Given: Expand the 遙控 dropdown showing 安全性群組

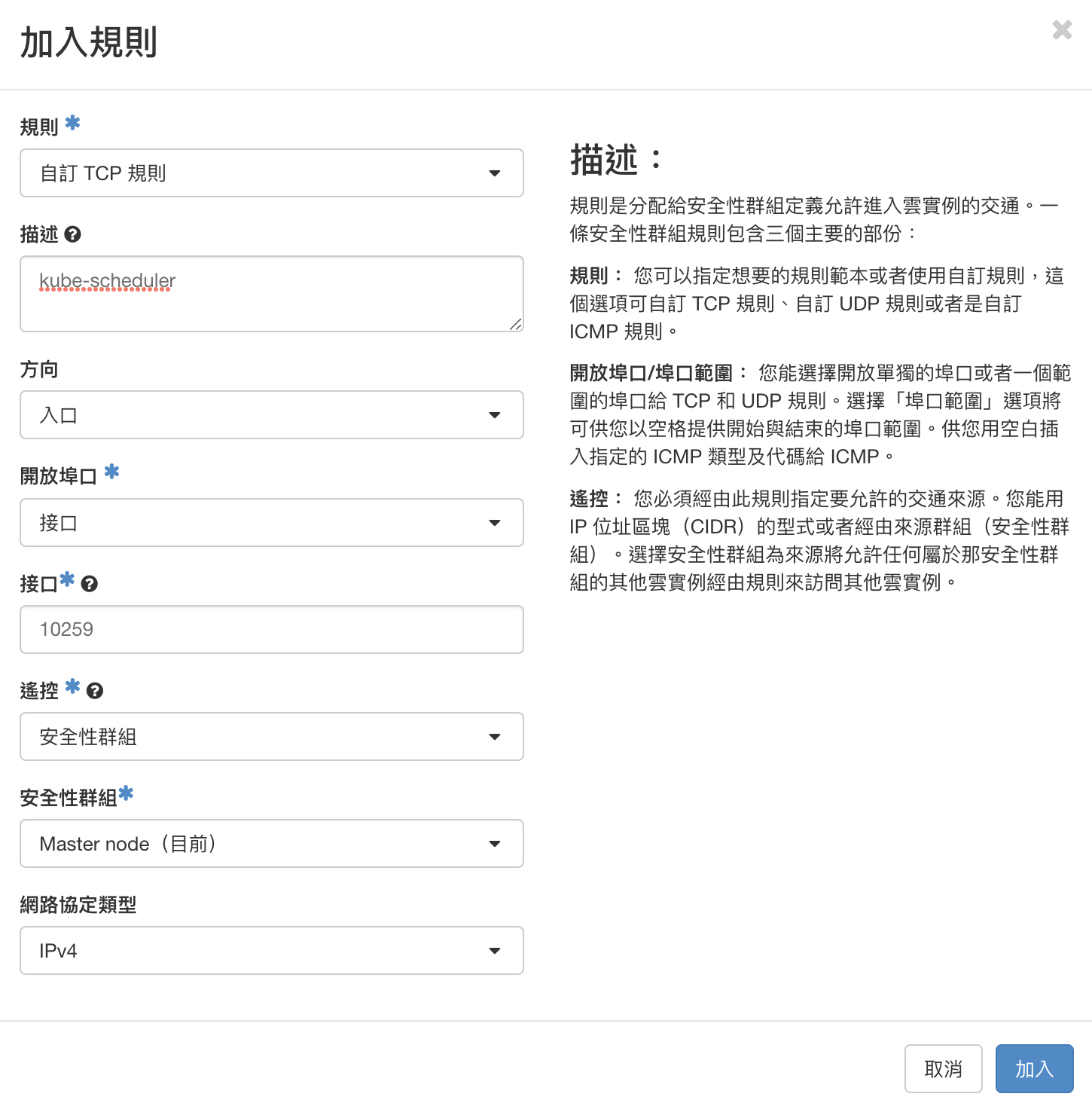Looking at the screenshot, I should 271,737.
